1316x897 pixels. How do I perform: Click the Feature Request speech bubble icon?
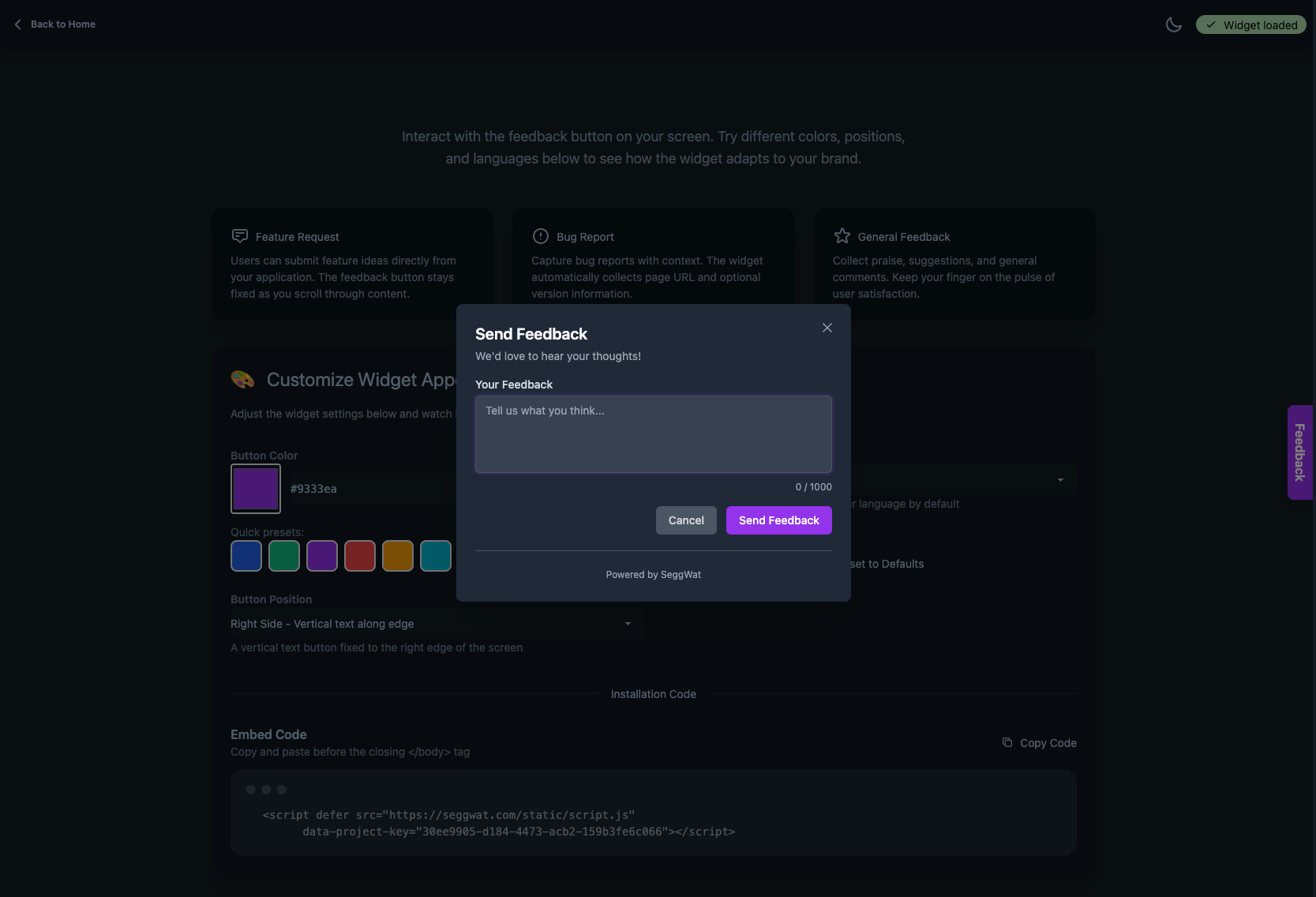coord(239,236)
